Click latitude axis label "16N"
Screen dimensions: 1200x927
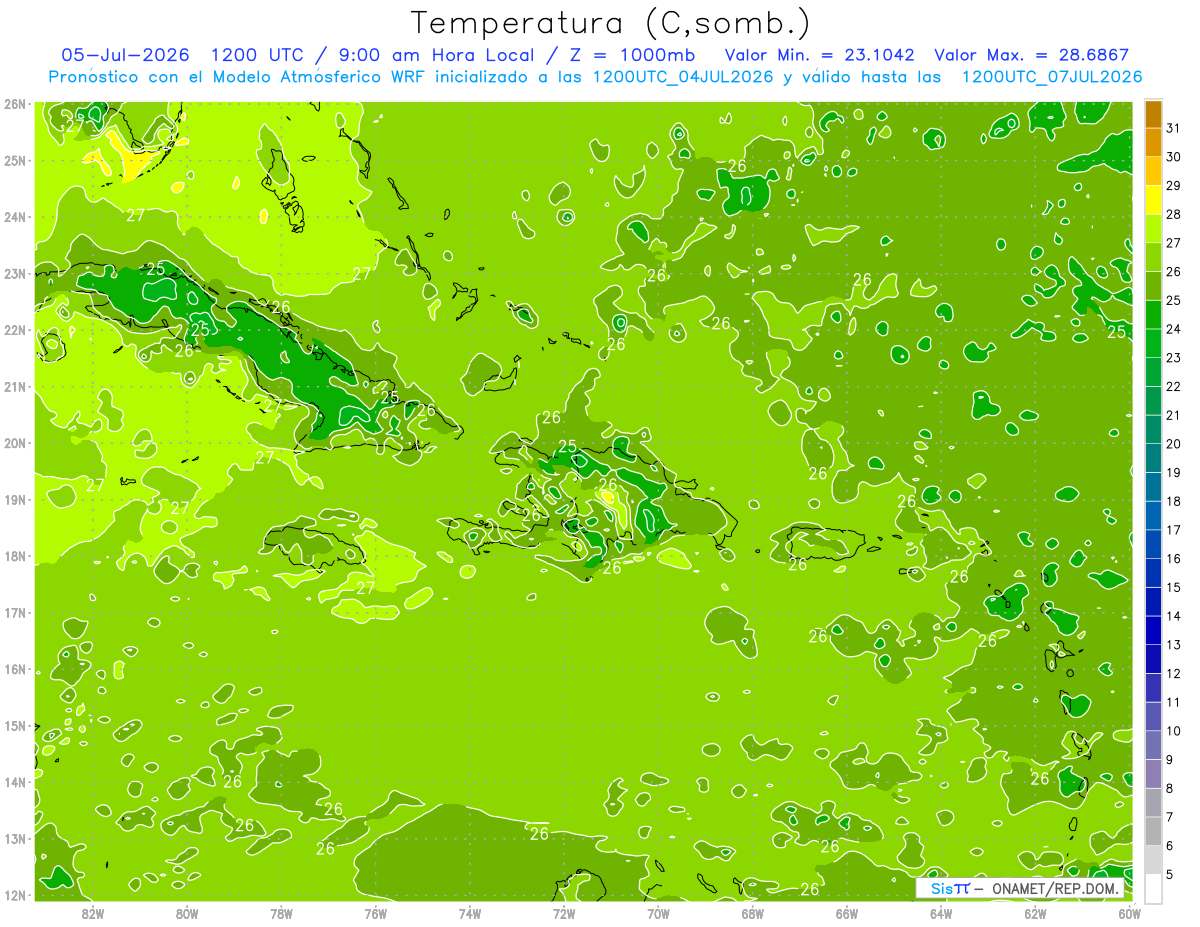pos(15,669)
